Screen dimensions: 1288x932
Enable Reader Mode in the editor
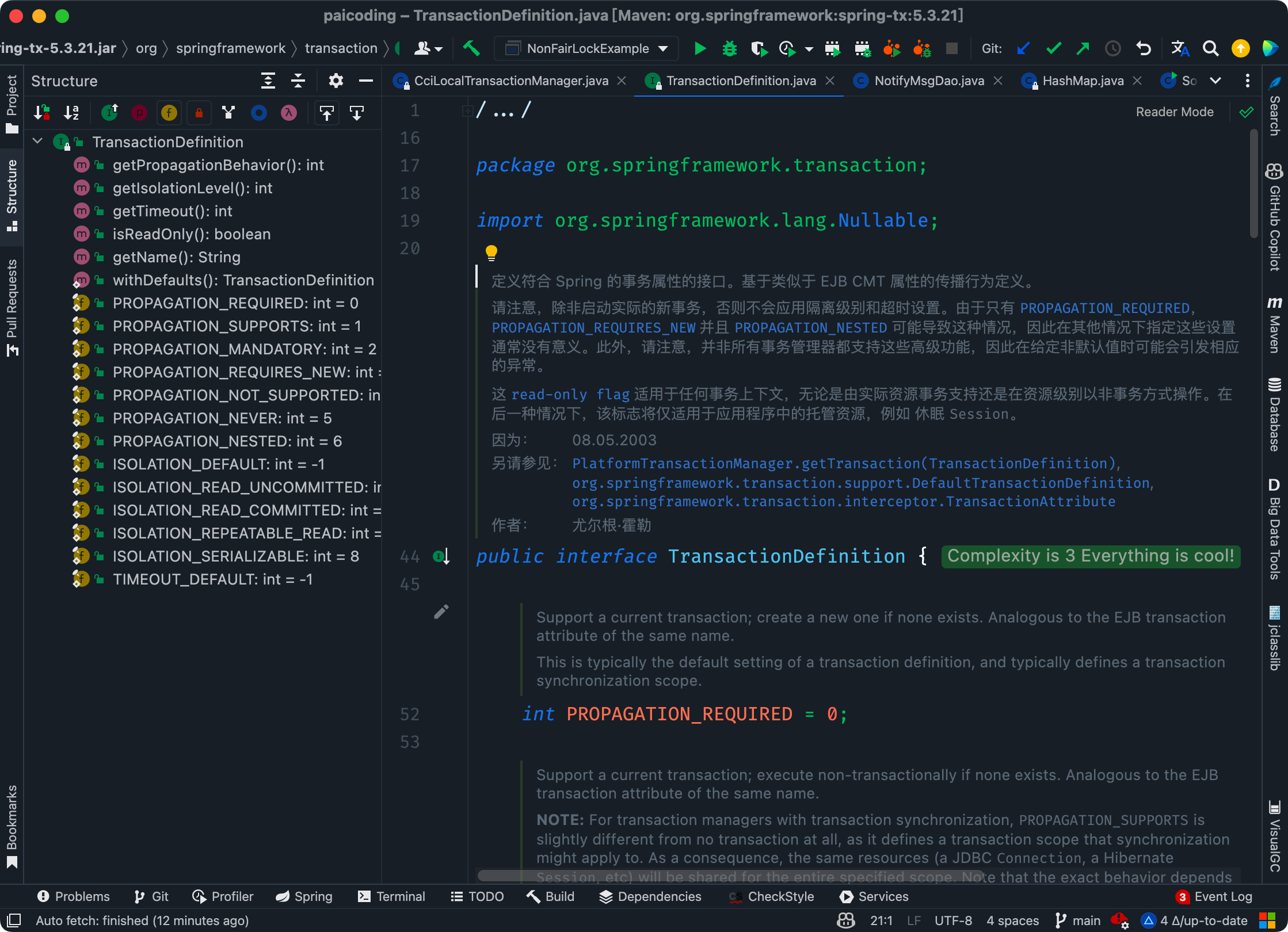(x=1175, y=111)
